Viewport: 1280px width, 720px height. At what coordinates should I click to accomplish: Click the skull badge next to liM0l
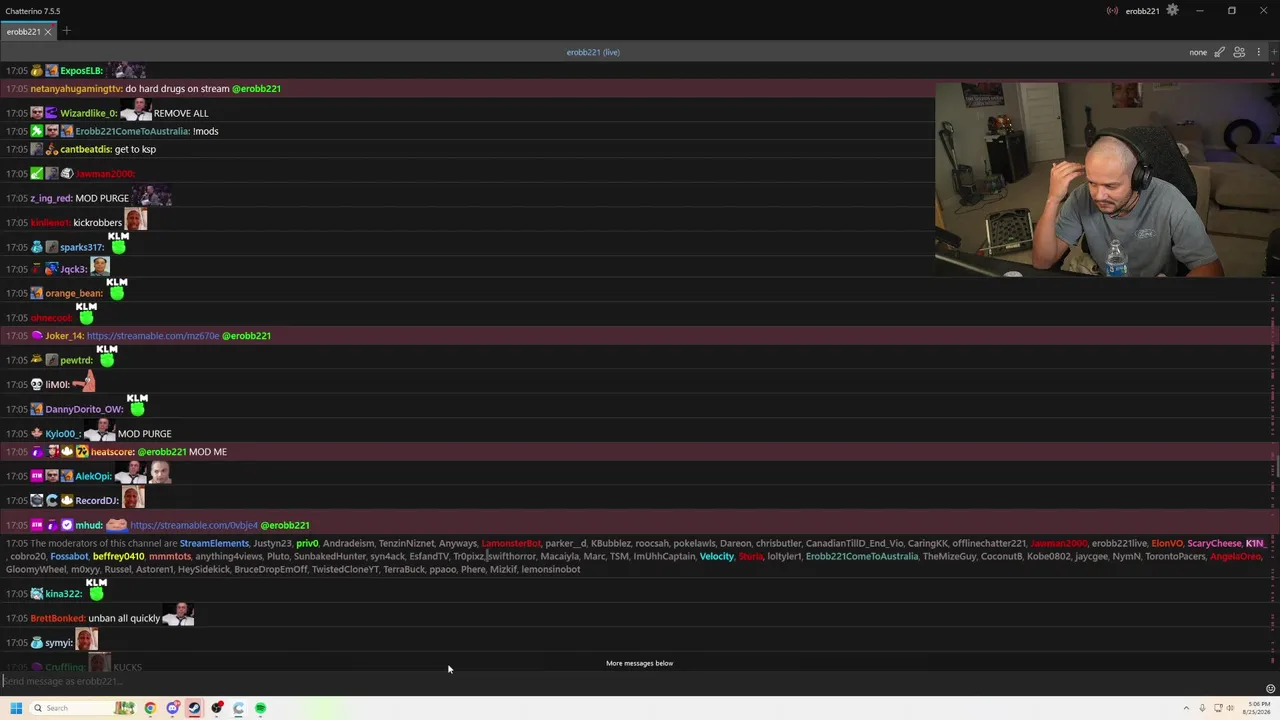point(37,385)
